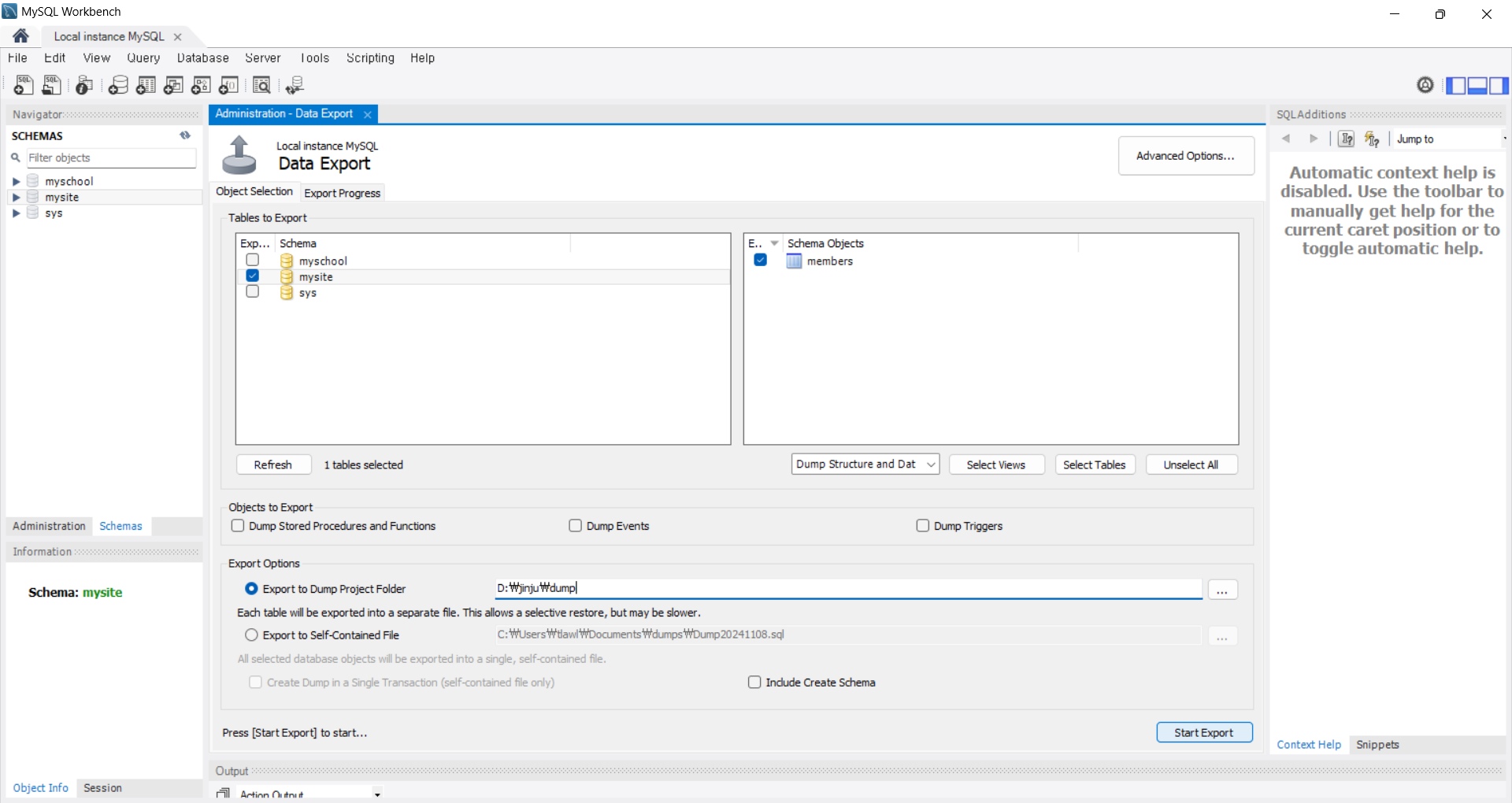Select the mysite row in schema list
This screenshot has width=1512, height=803.
483,277
